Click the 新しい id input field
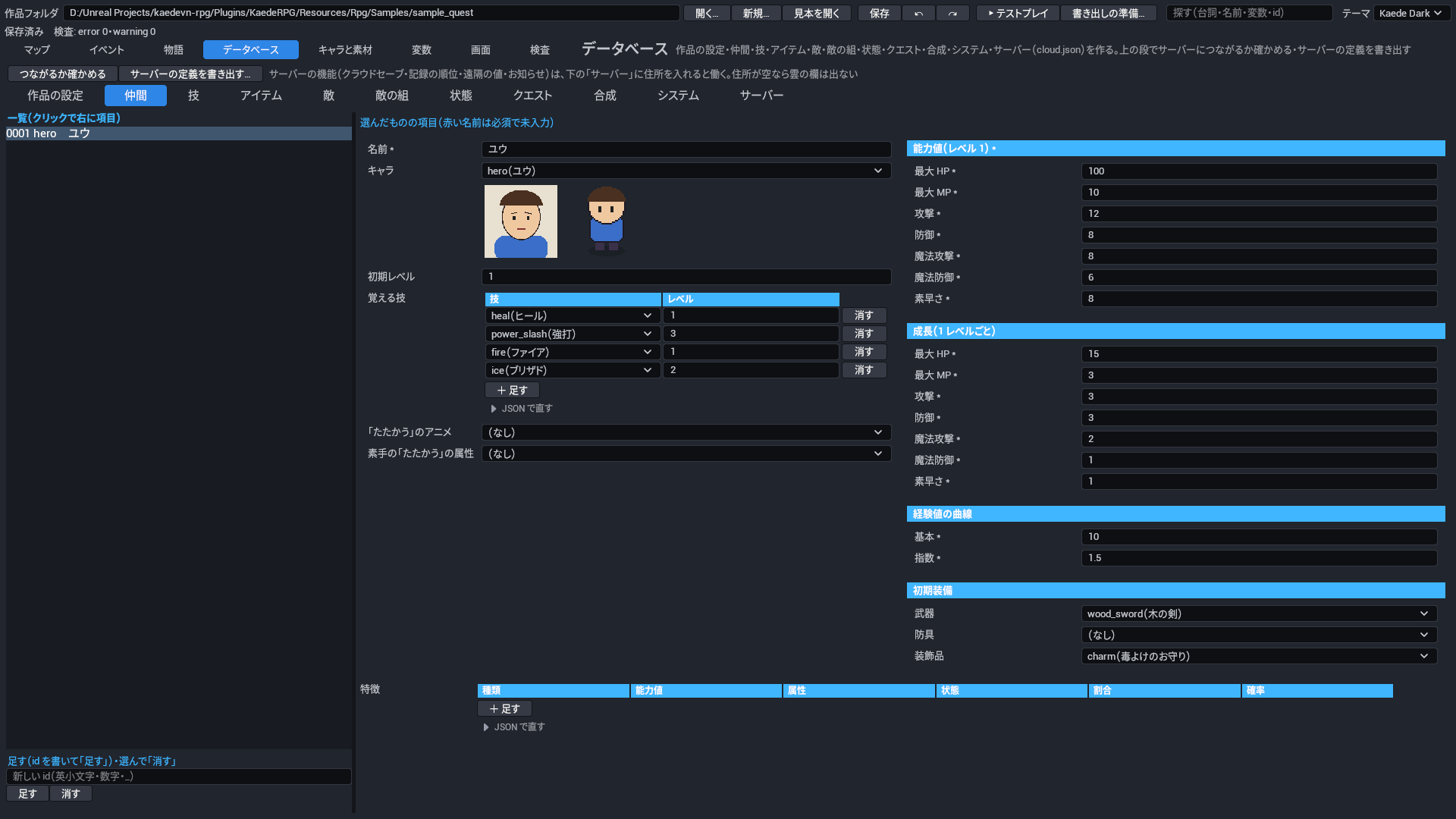Image resolution: width=1456 pixels, height=819 pixels. click(x=179, y=777)
